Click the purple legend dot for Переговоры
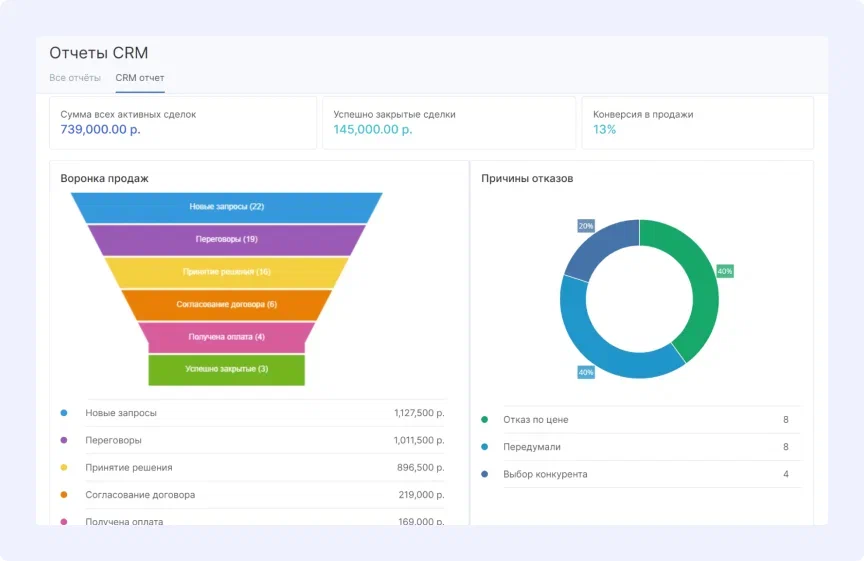Viewport: 864px width, 561px height. 64,440
